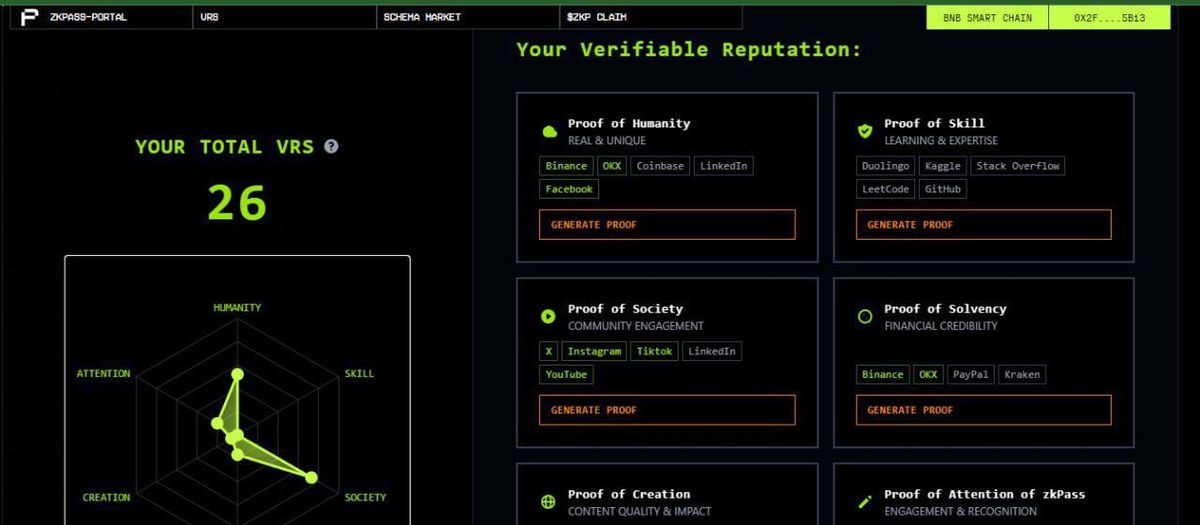Click the BNB Smart Chain network button

point(987,18)
